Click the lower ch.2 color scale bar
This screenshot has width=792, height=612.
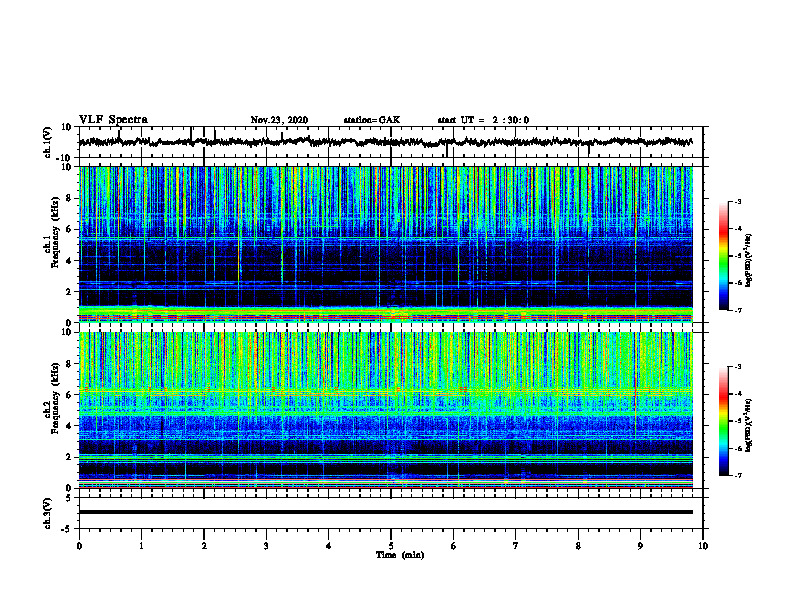724,421
